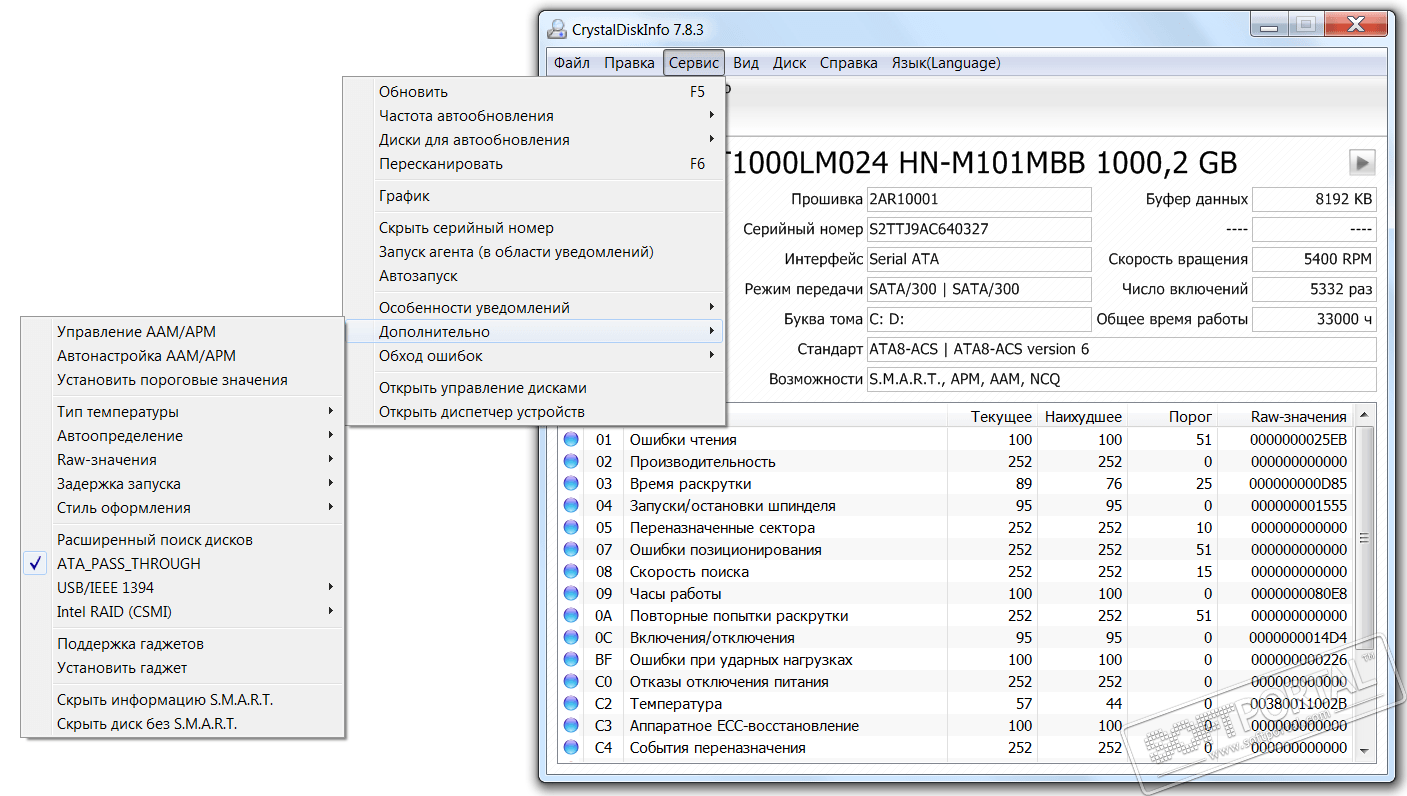
Task: Click the status icon for Время раскрутки
Action: [x=571, y=484]
